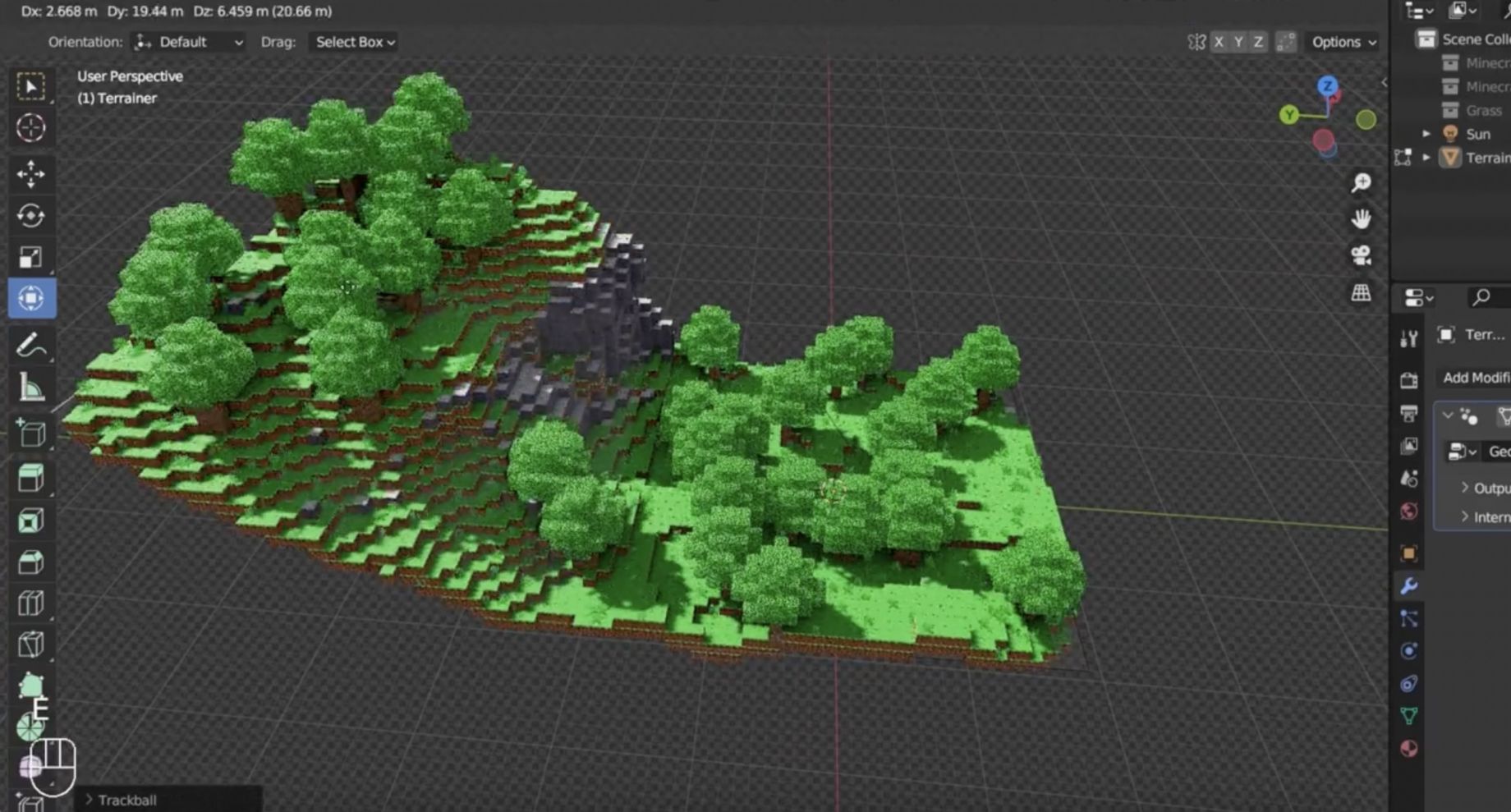
Task: Open the Render properties tab
Action: coord(1409,380)
